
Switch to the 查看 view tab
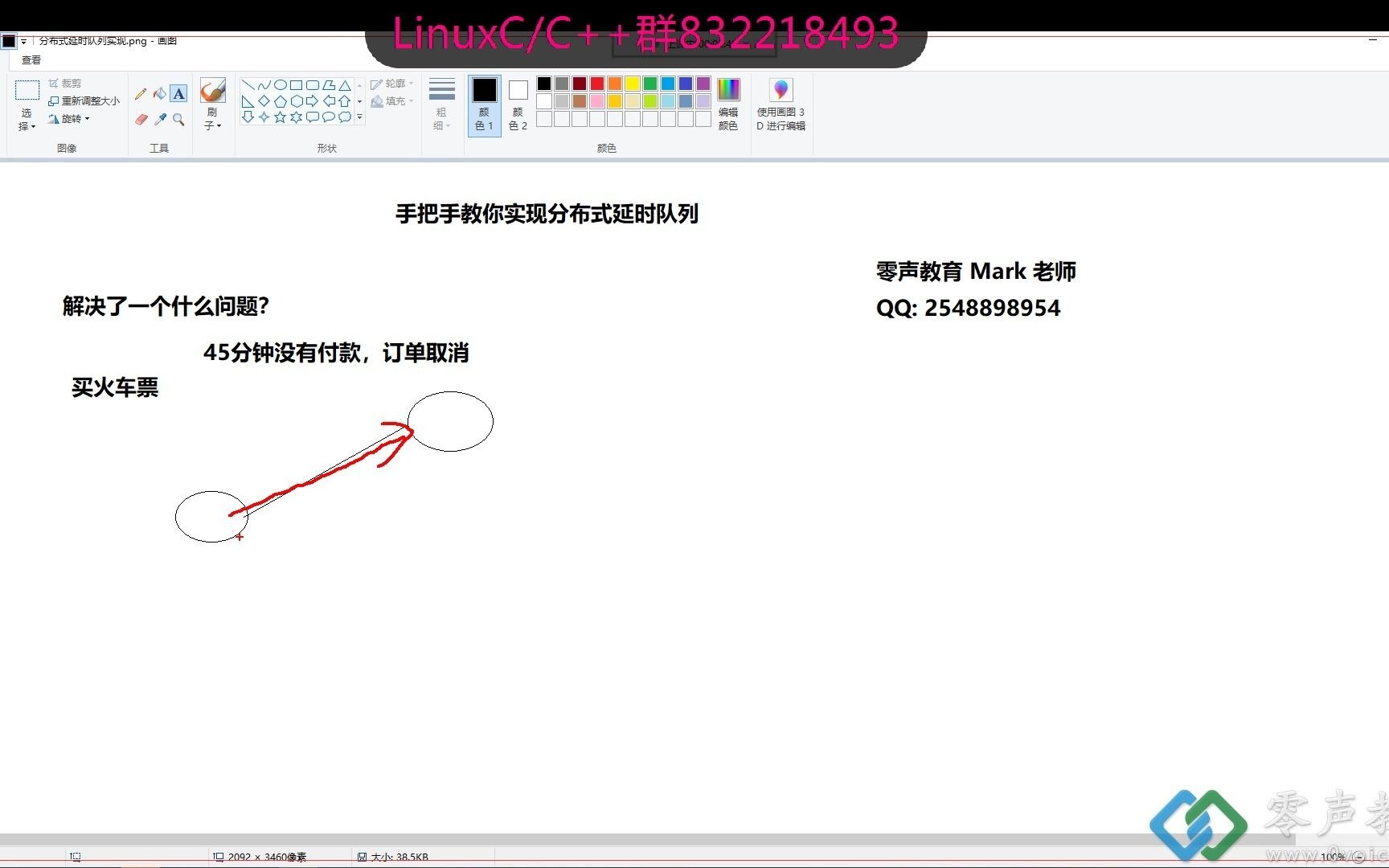pyautogui.click(x=31, y=59)
